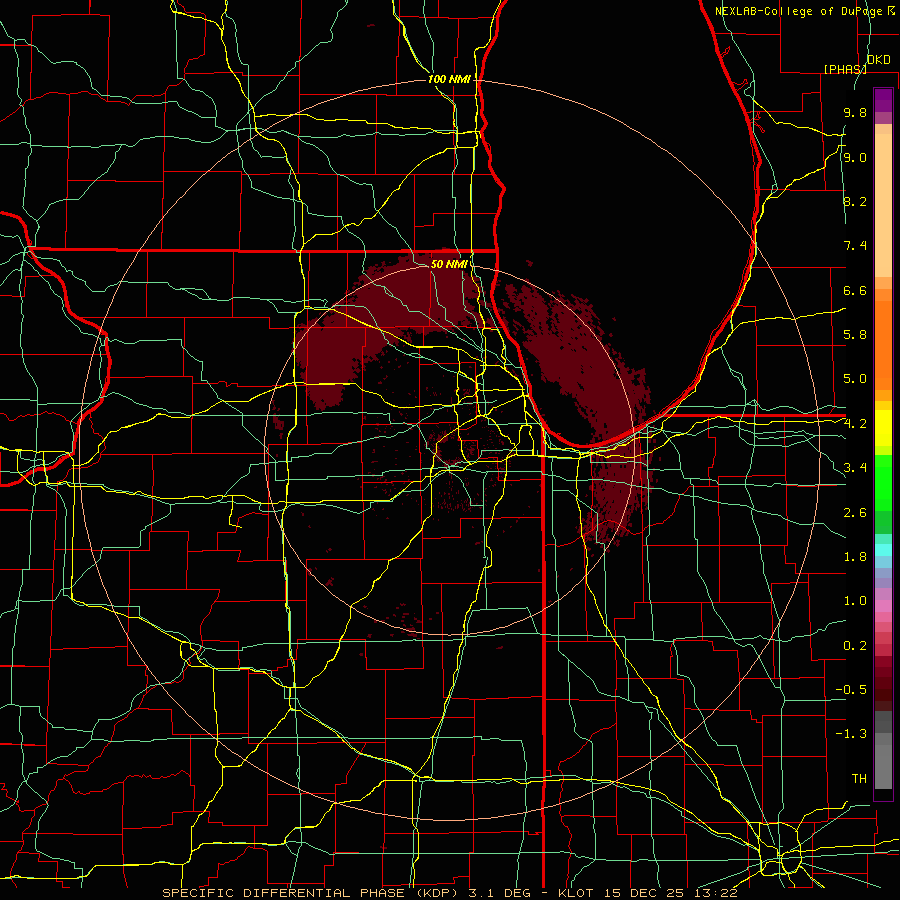Click the yellow segment of the color bar
Screen dimensions: 900x900
pos(883,428)
